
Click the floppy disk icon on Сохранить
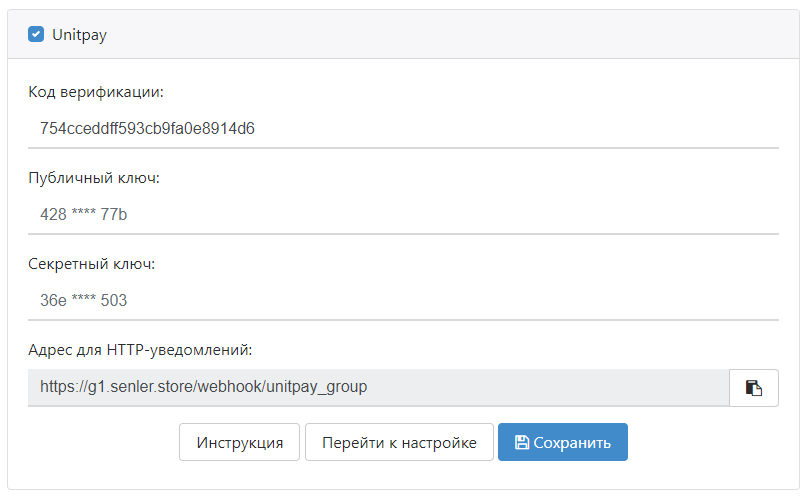(x=521, y=442)
